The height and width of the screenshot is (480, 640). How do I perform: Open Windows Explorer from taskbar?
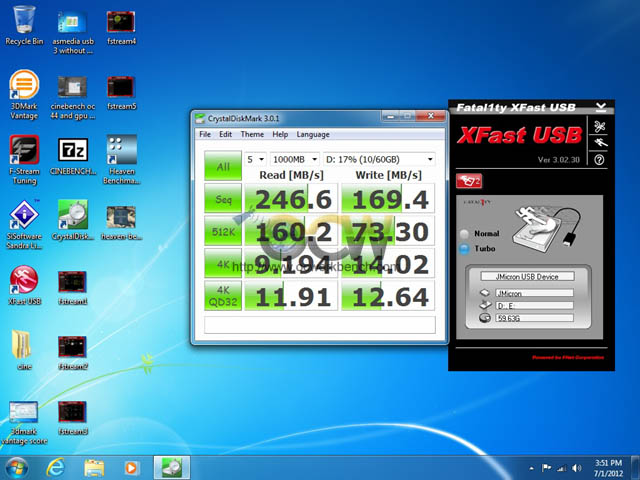pos(94,468)
